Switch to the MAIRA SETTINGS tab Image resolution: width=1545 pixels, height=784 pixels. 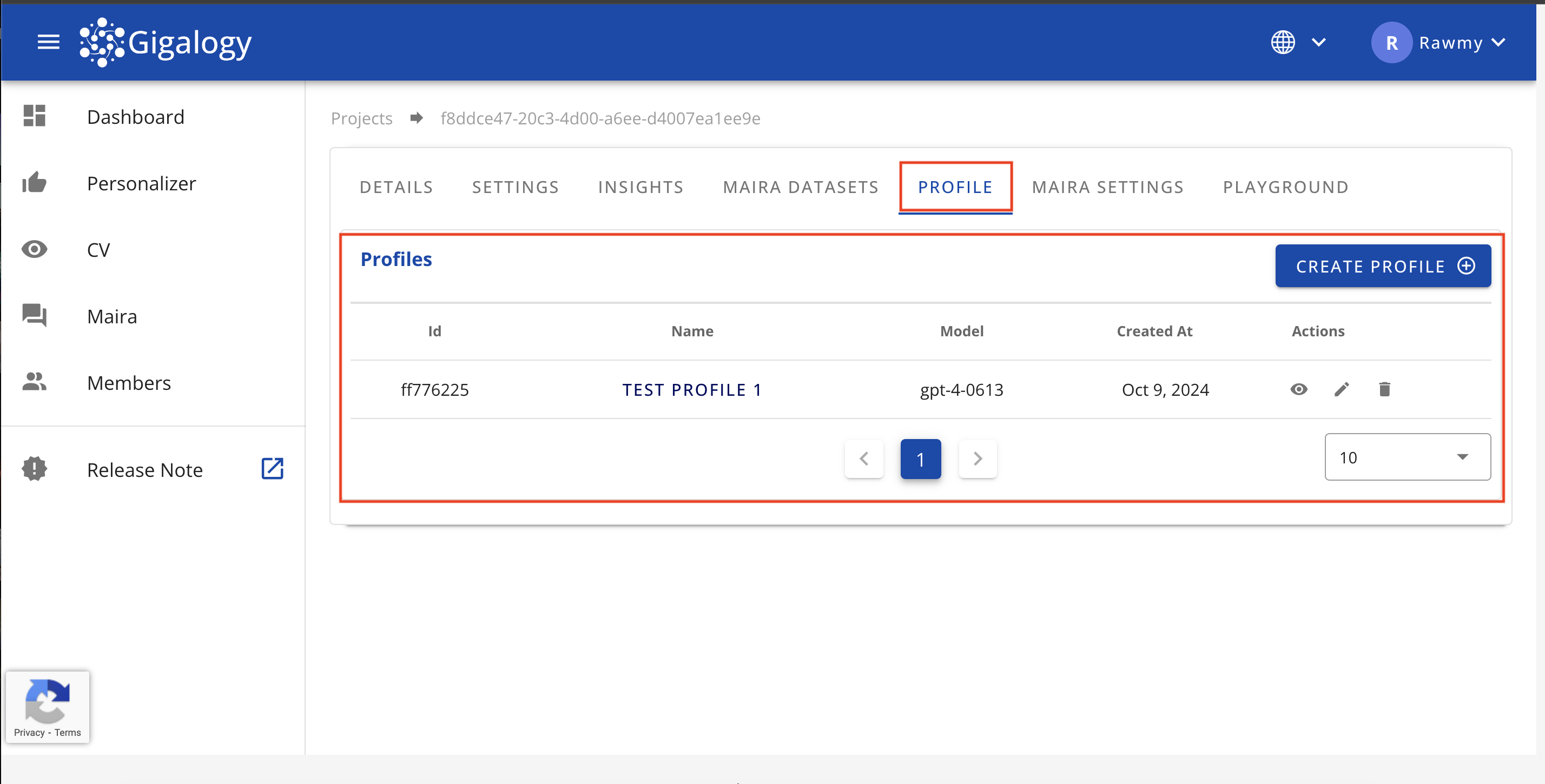coord(1107,186)
